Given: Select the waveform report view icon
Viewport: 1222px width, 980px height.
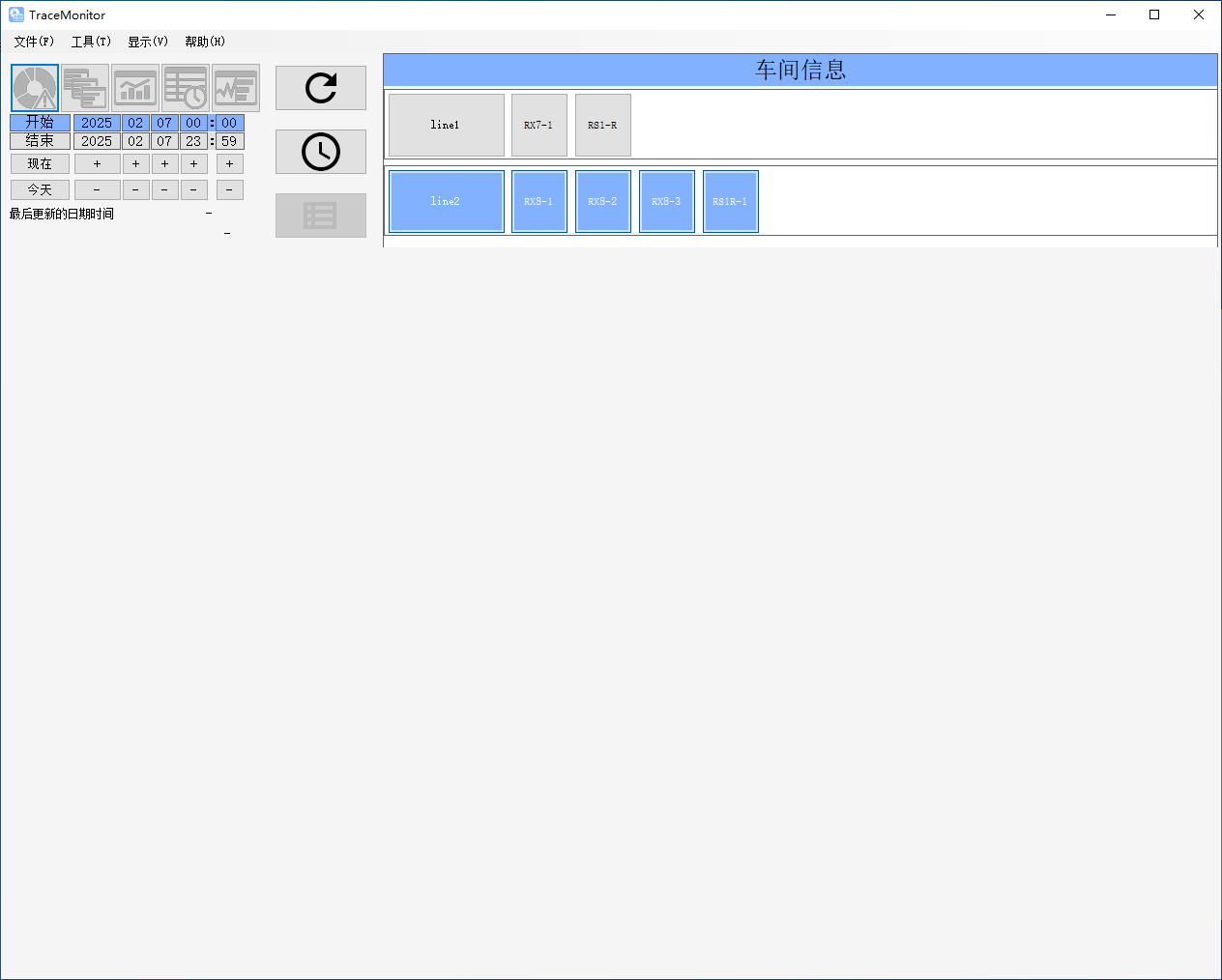Looking at the screenshot, I should [236, 88].
